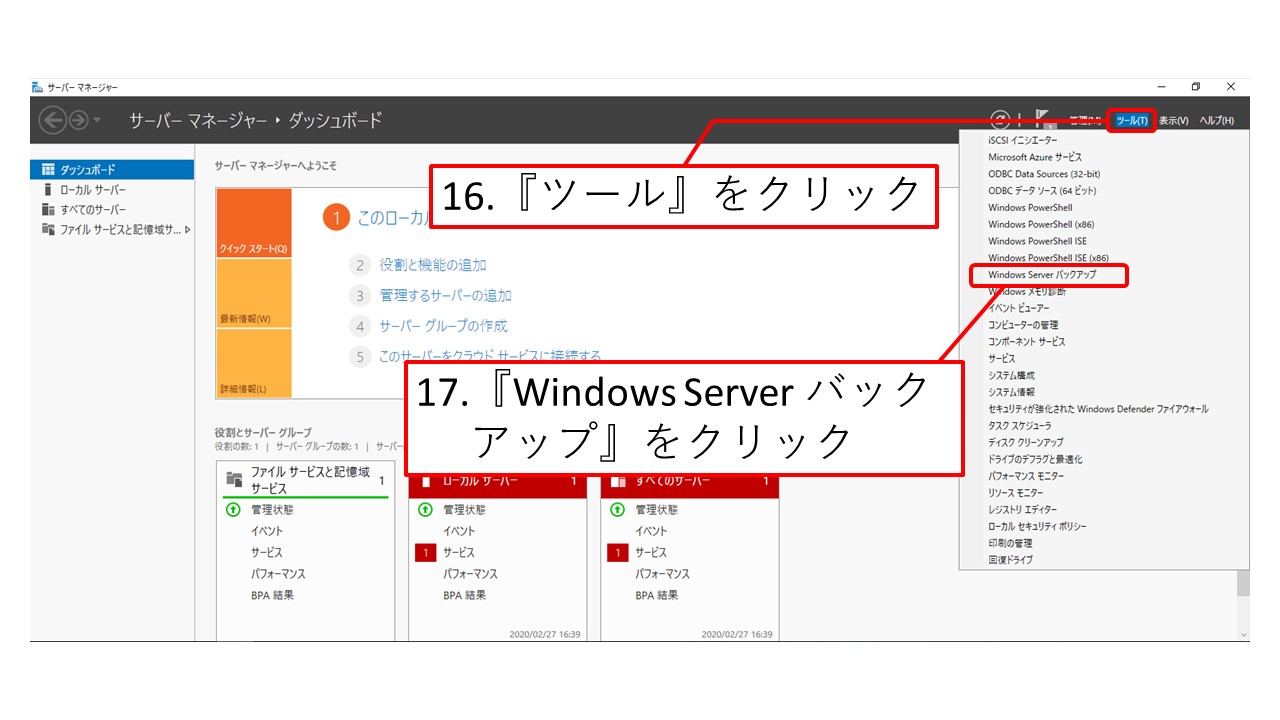Click red サービス alert badge in すべてのサーバー tile

pos(617,553)
